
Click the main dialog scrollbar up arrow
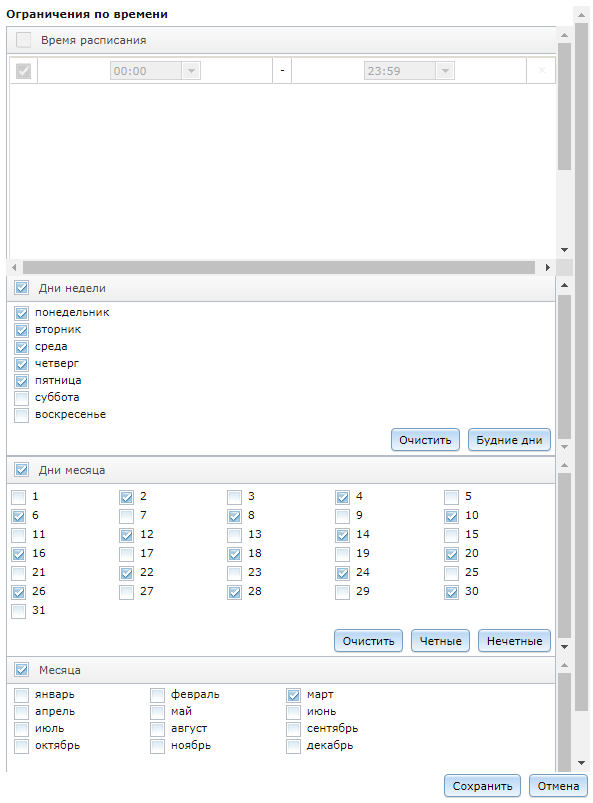[x=581, y=15]
